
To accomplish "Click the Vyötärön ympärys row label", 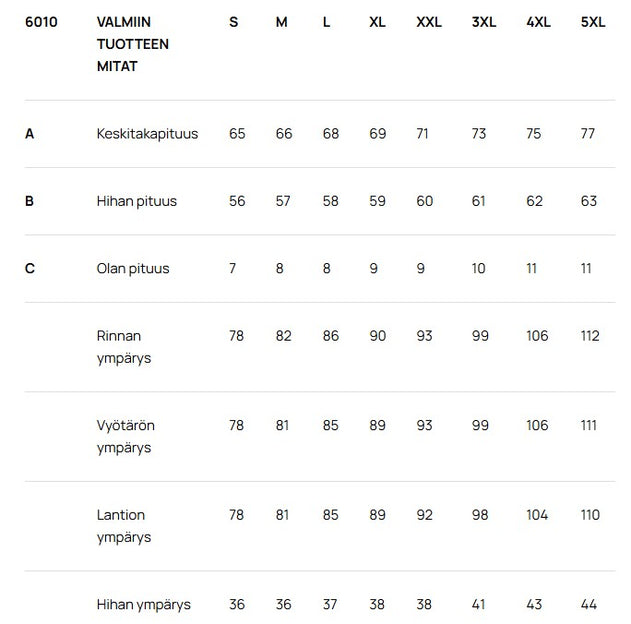I will pos(126,437).
